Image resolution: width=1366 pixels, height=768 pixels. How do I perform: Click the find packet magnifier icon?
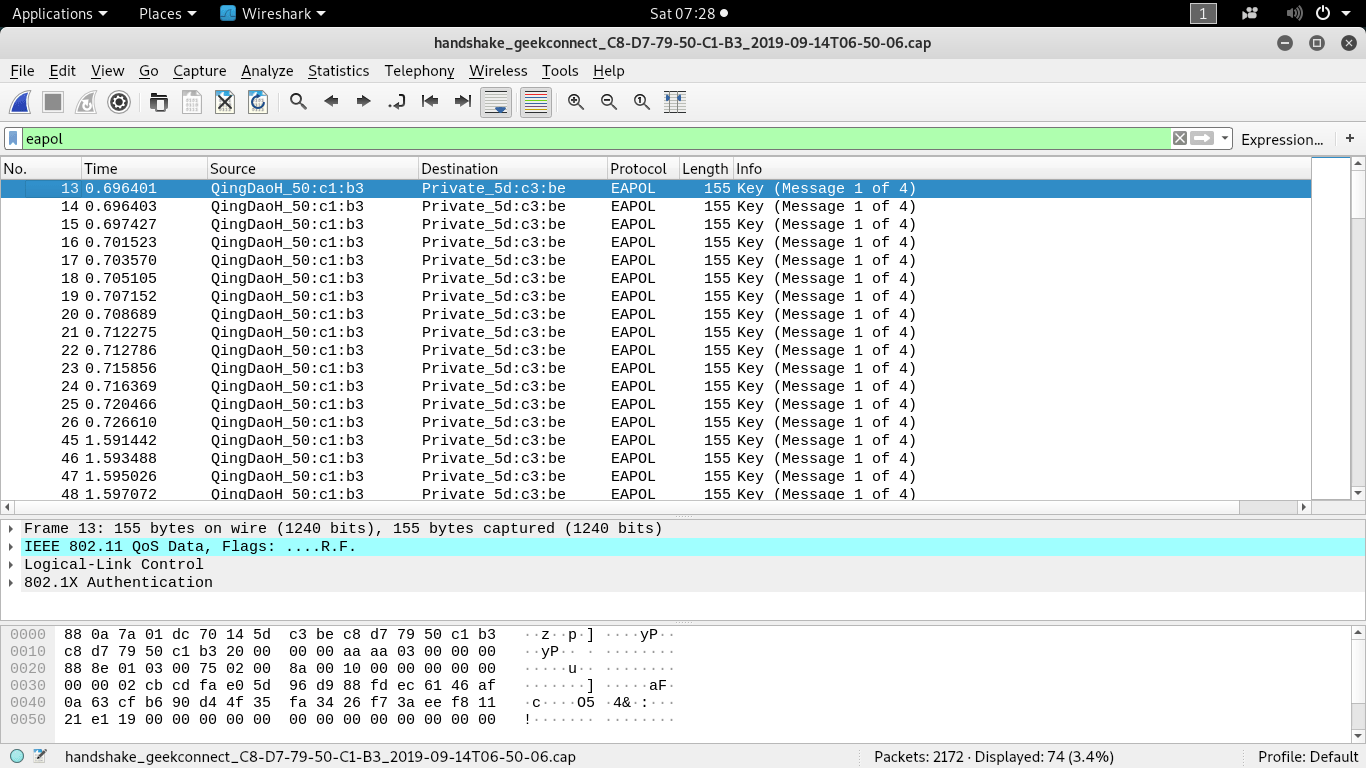(x=298, y=102)
